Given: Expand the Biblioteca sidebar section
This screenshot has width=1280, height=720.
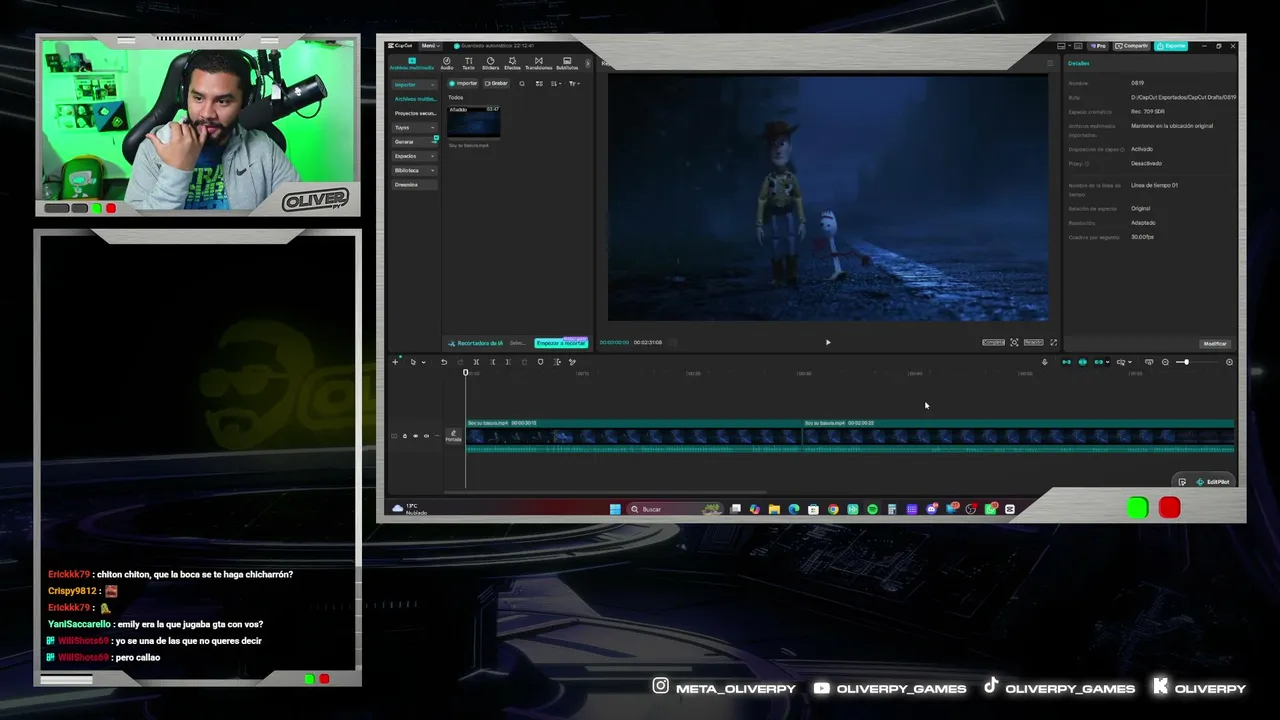Looking at the screenshot, I should [x=414, y=170].
